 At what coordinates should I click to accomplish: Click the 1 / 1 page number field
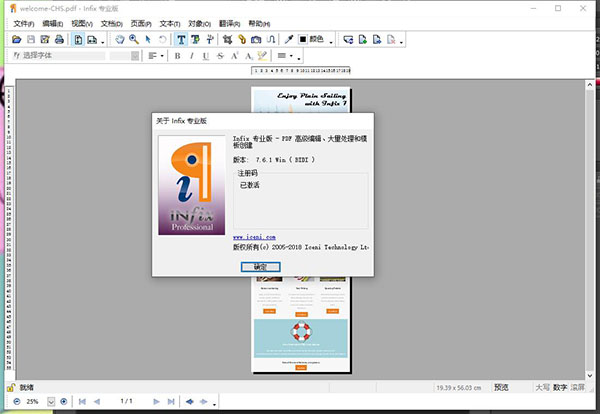point(126,401)
